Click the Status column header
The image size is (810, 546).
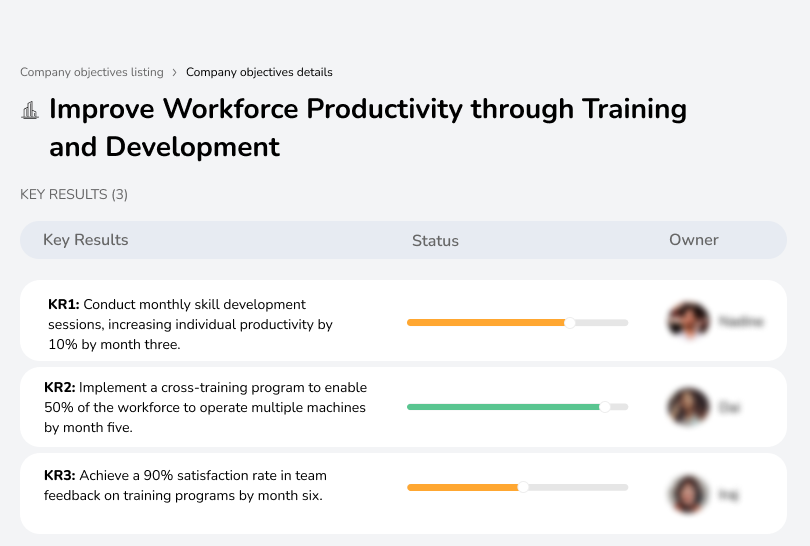[435, 240]
